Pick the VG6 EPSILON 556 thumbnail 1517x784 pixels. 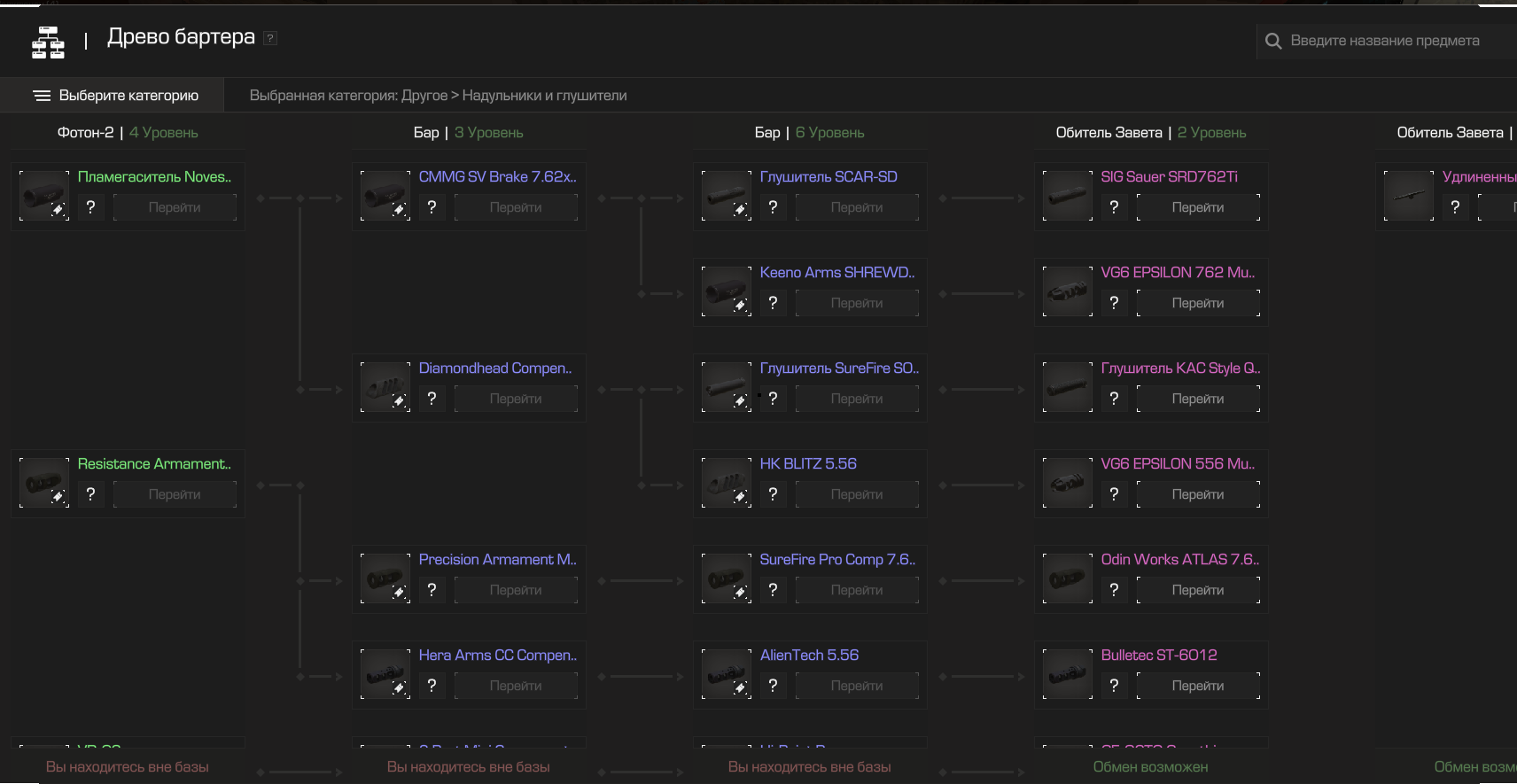1068,483
